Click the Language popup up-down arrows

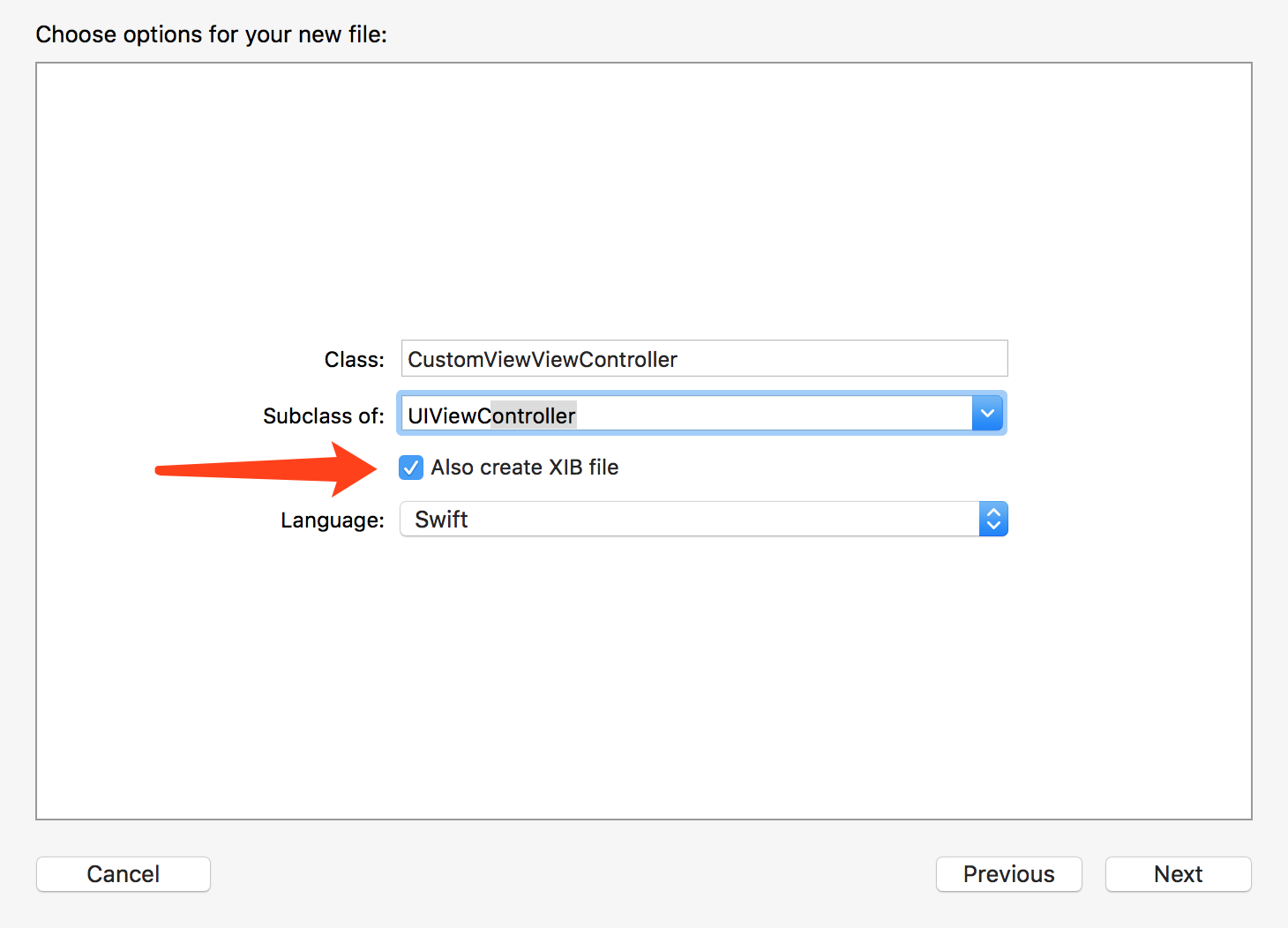pos(993,520)
